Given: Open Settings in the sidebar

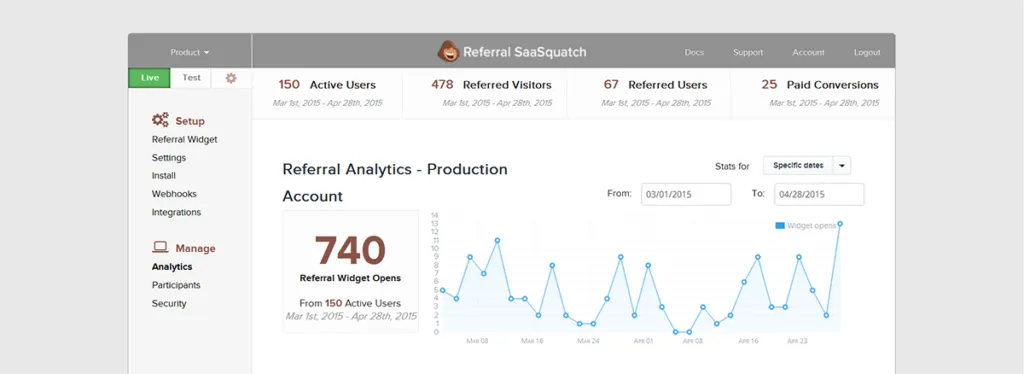Looking at the screenshot, I should (169, 157).
